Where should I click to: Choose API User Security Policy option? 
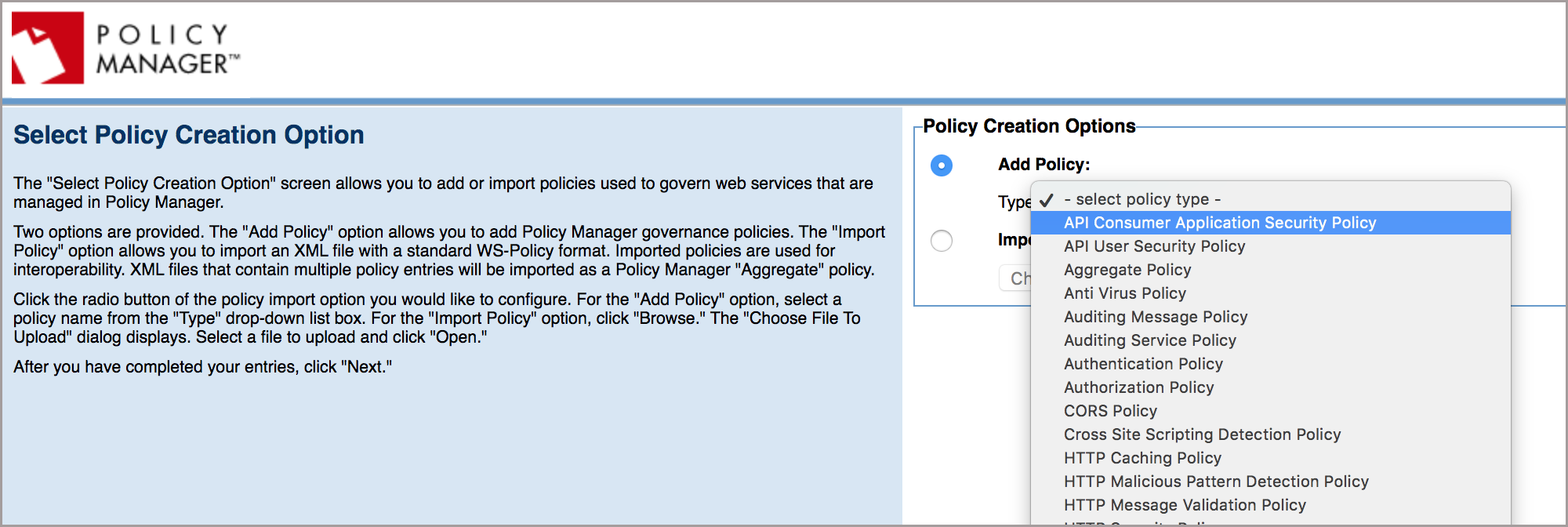(x=1154, y=247)
